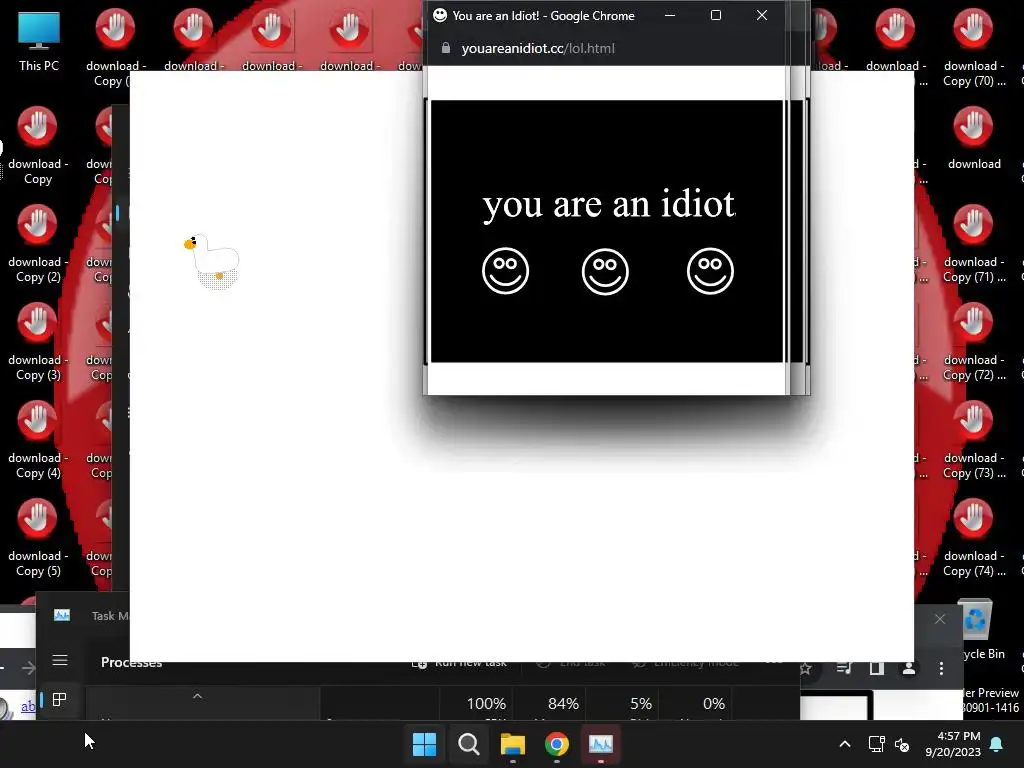The image size is (1024, 768).
Task: Click the Processes heading in Task Manager
Action: tap(131, 662)
